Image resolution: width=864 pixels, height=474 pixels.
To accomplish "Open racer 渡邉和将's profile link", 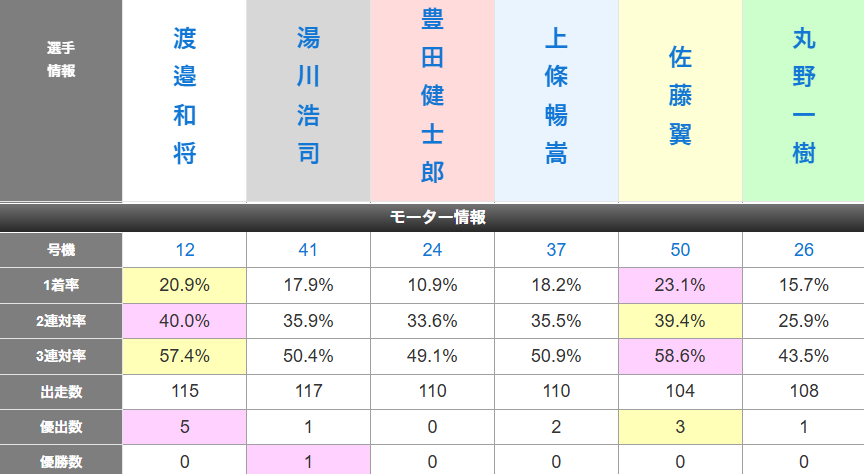I will point(185,96).
